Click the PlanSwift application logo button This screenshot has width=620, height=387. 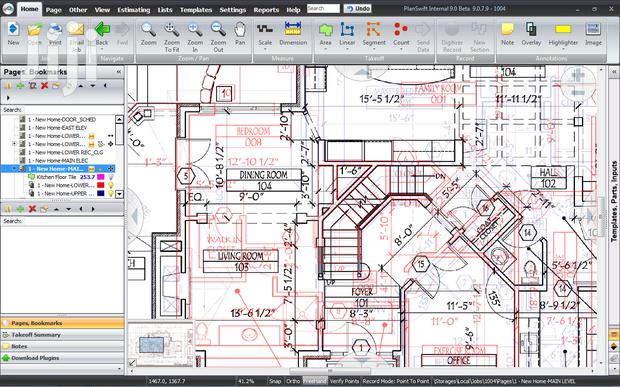click(8, 9)
